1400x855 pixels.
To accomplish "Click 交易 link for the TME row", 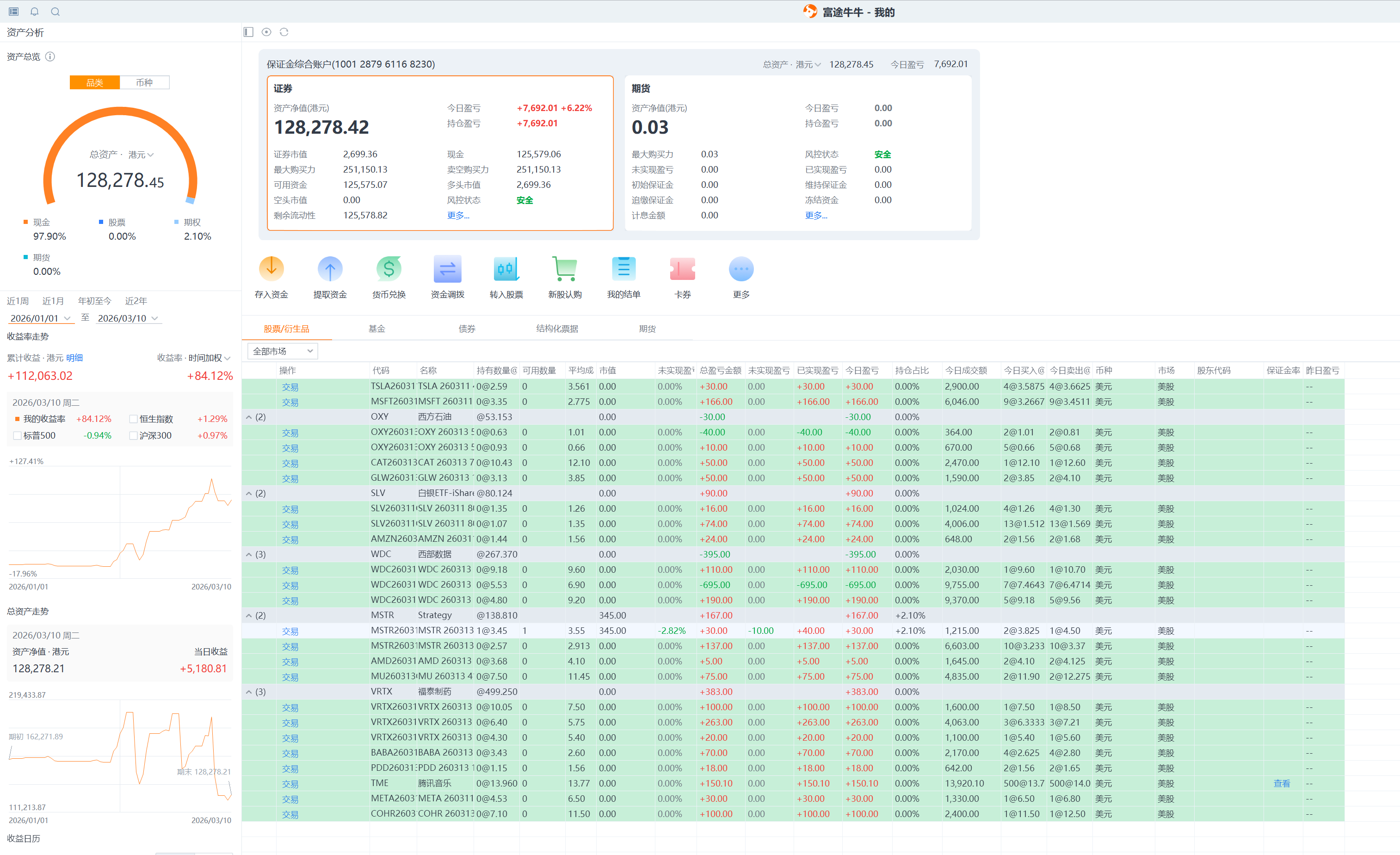I will pos(290,784).
